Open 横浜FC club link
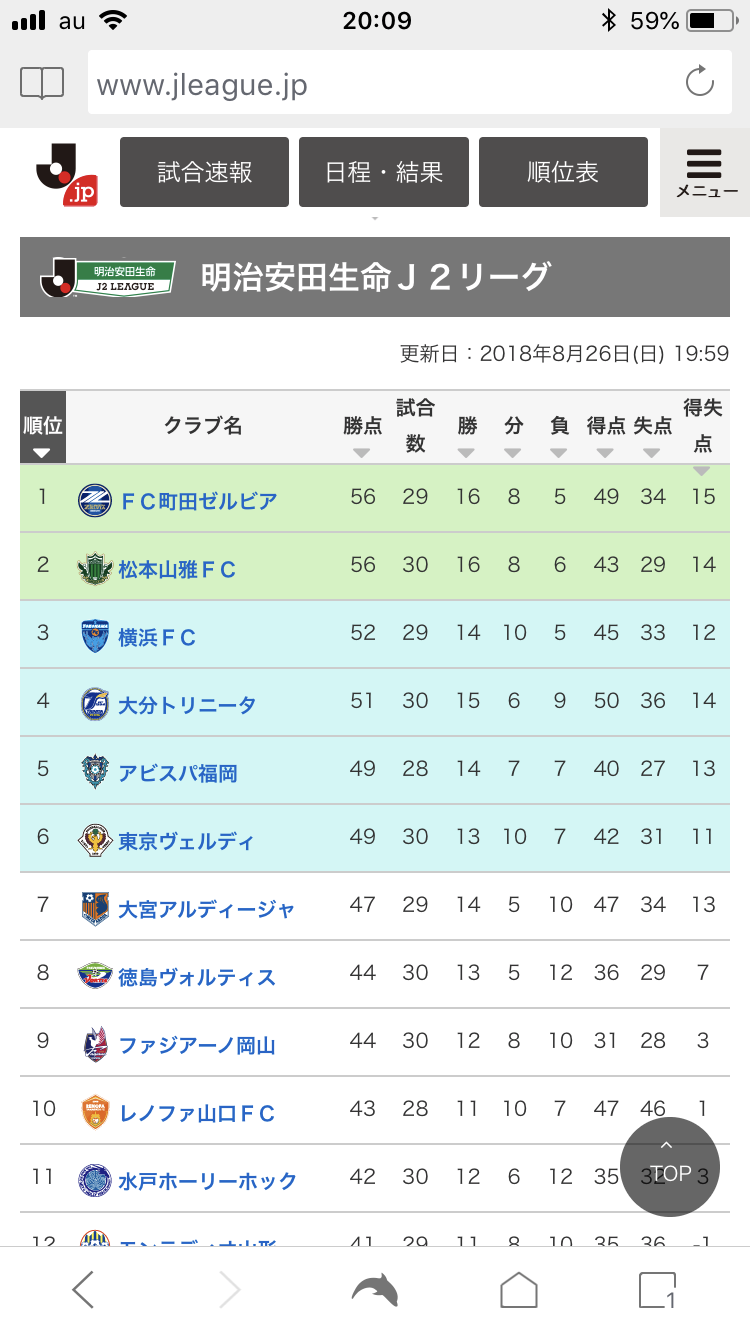Screen dimensions: 750x1334 157,637
